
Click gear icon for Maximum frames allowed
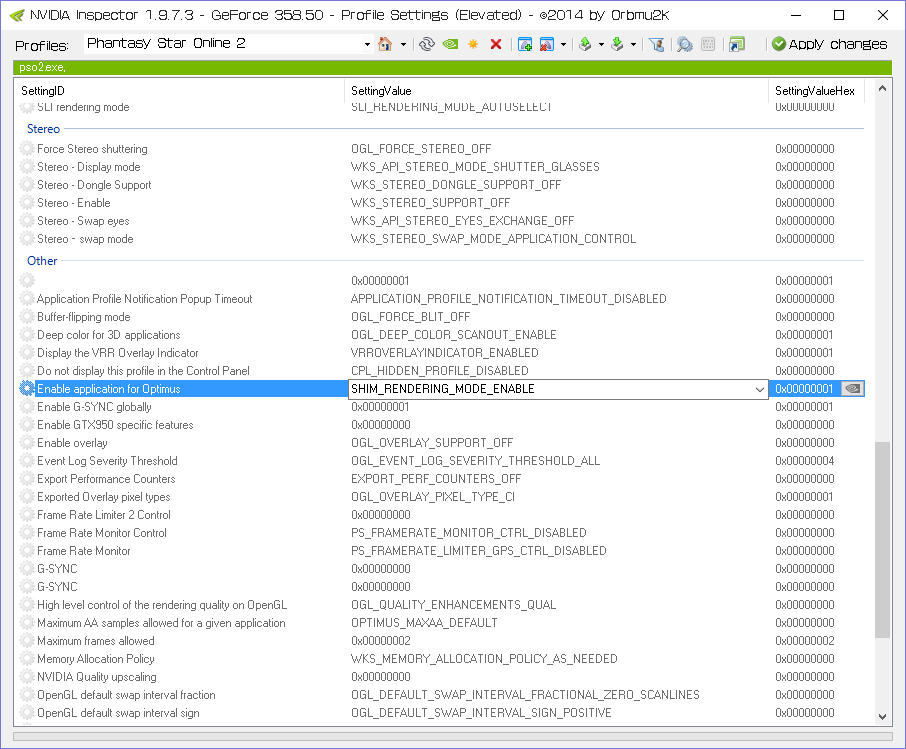click(27, 641)
